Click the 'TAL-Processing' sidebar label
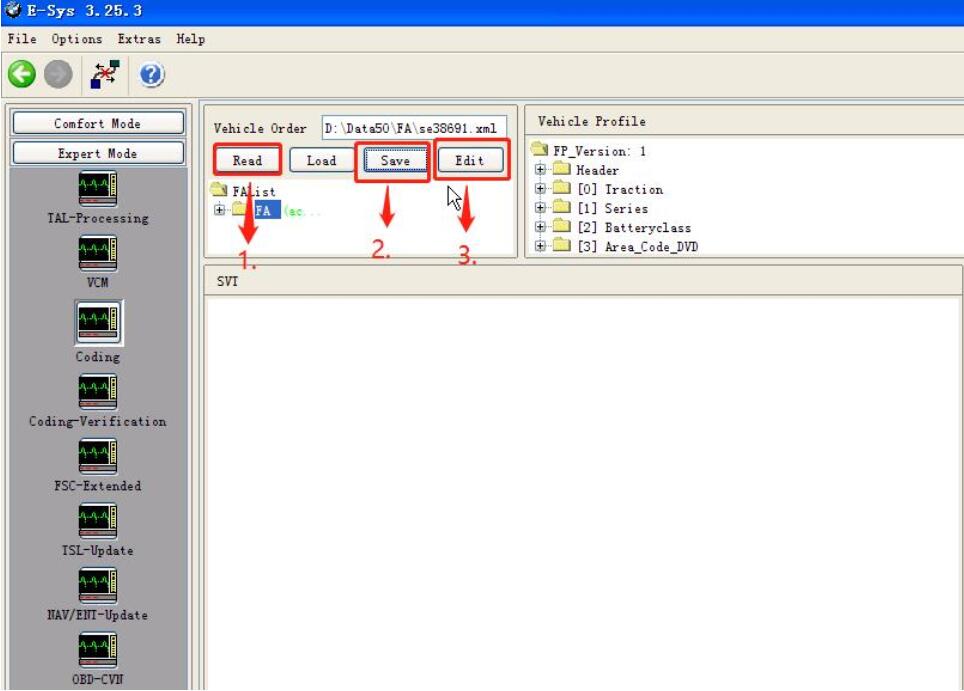This screenshot has height=691, width=964. coord(98,218)
